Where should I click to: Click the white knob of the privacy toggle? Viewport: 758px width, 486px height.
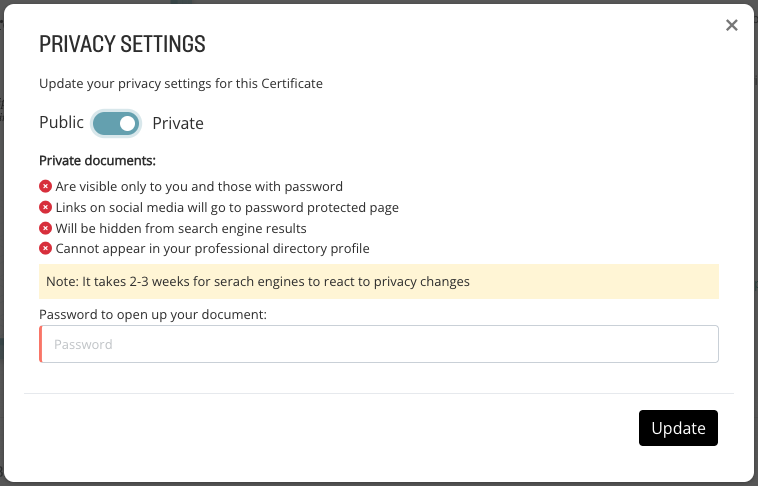pos(128,124)
